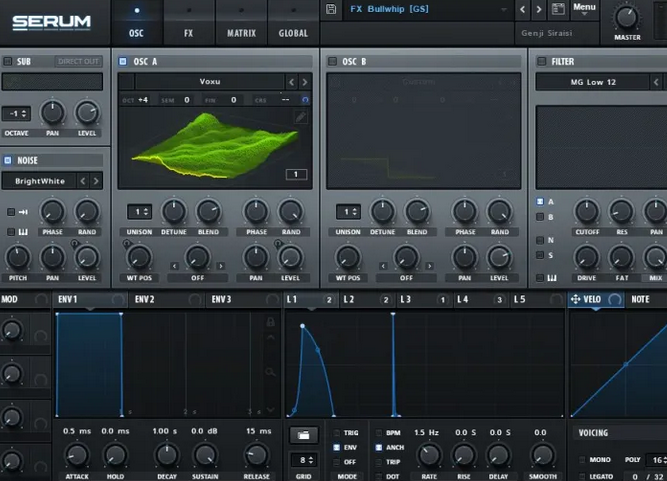Click the DIRECT OUT button
This screenshot has width=667, height=481.
click(78, 61)
